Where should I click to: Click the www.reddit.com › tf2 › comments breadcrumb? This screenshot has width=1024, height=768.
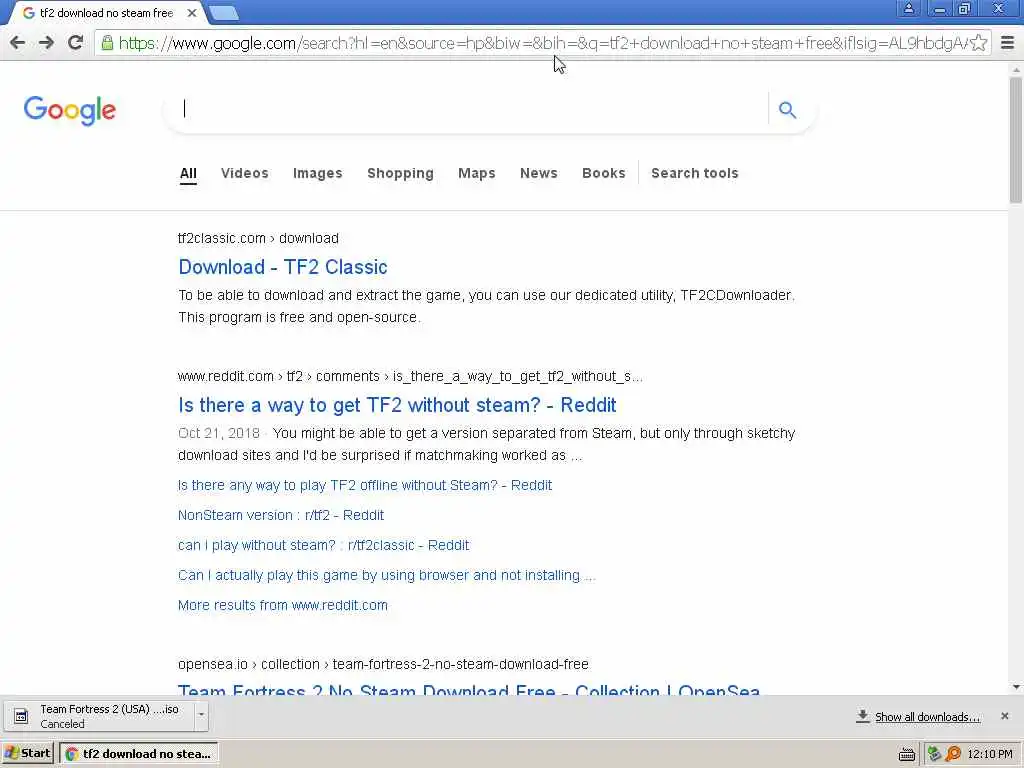pos(410,377)
